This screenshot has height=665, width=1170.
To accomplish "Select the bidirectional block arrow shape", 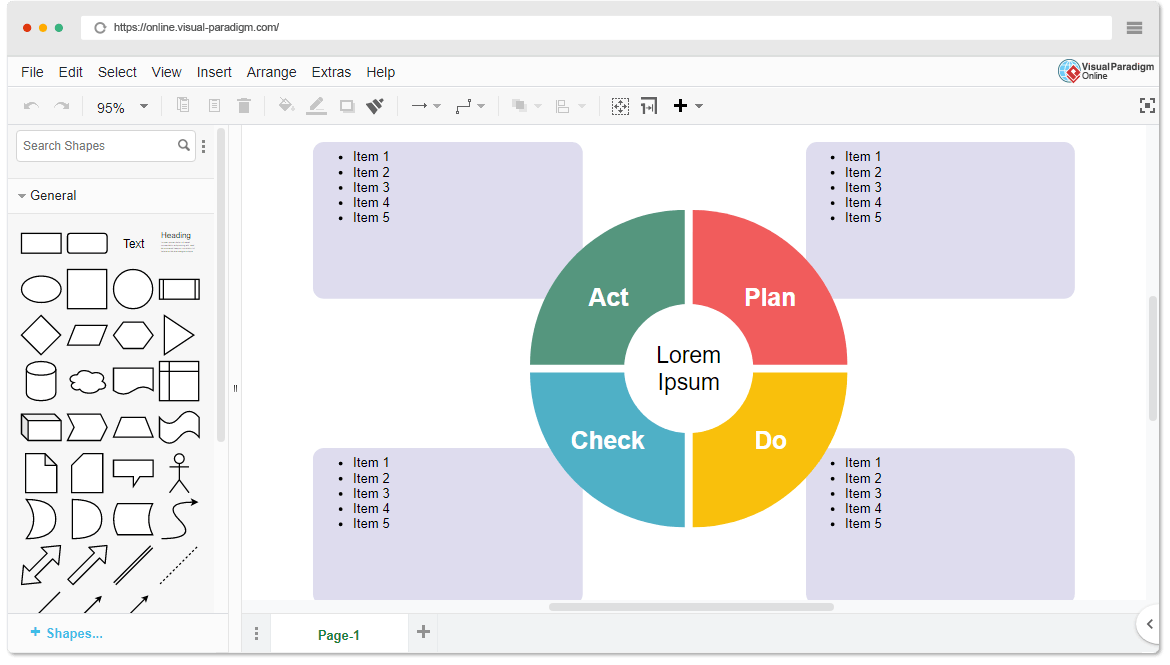I will pyautogui.click(x=41, y=565).
